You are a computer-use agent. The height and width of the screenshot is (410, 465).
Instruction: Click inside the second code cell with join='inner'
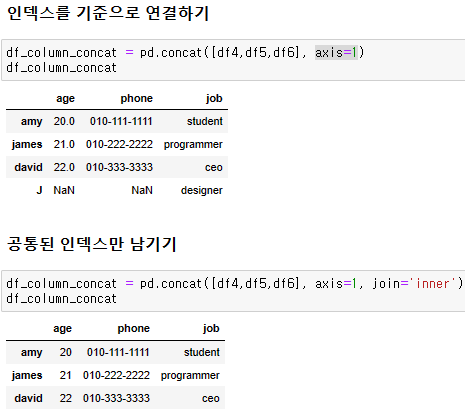click(233, 291)
